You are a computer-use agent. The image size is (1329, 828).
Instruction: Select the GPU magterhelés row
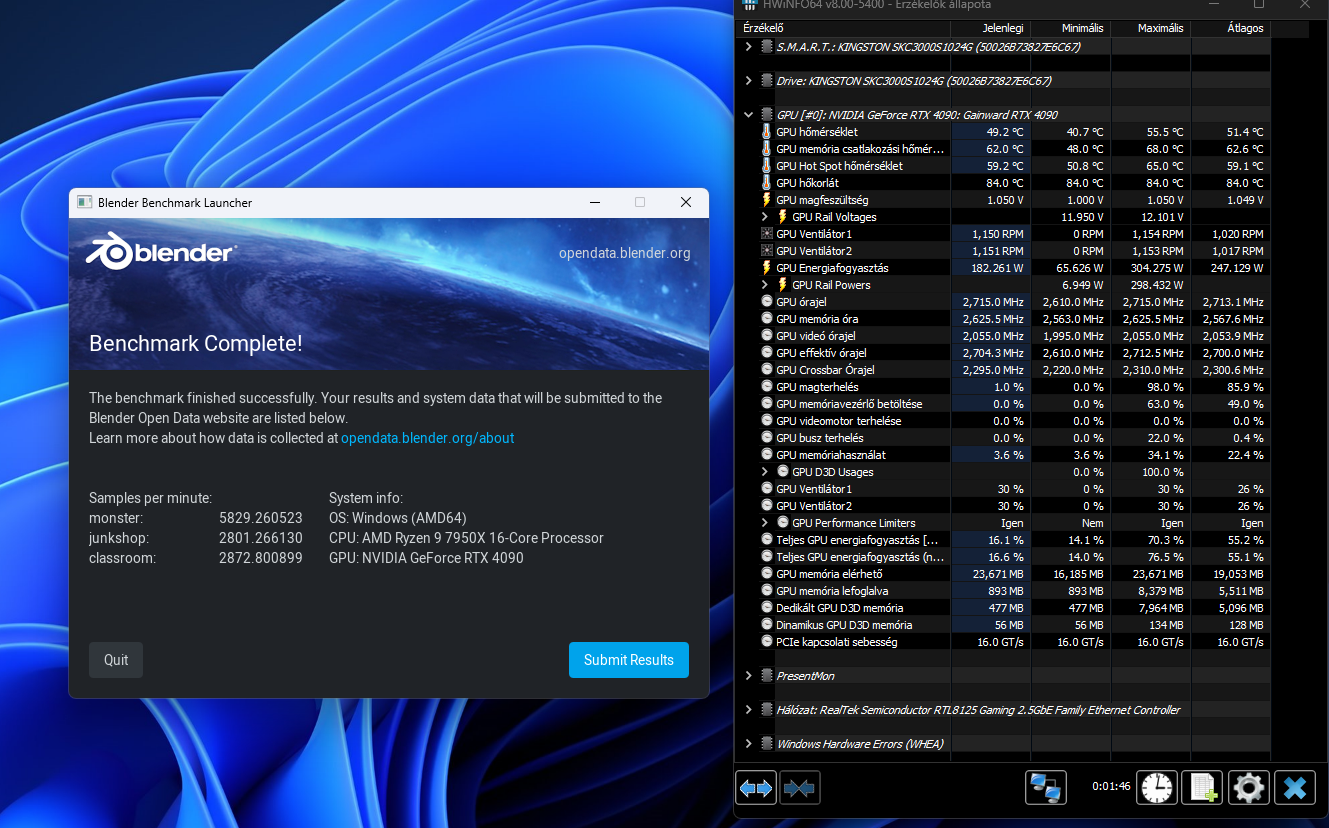(1004, 387)
